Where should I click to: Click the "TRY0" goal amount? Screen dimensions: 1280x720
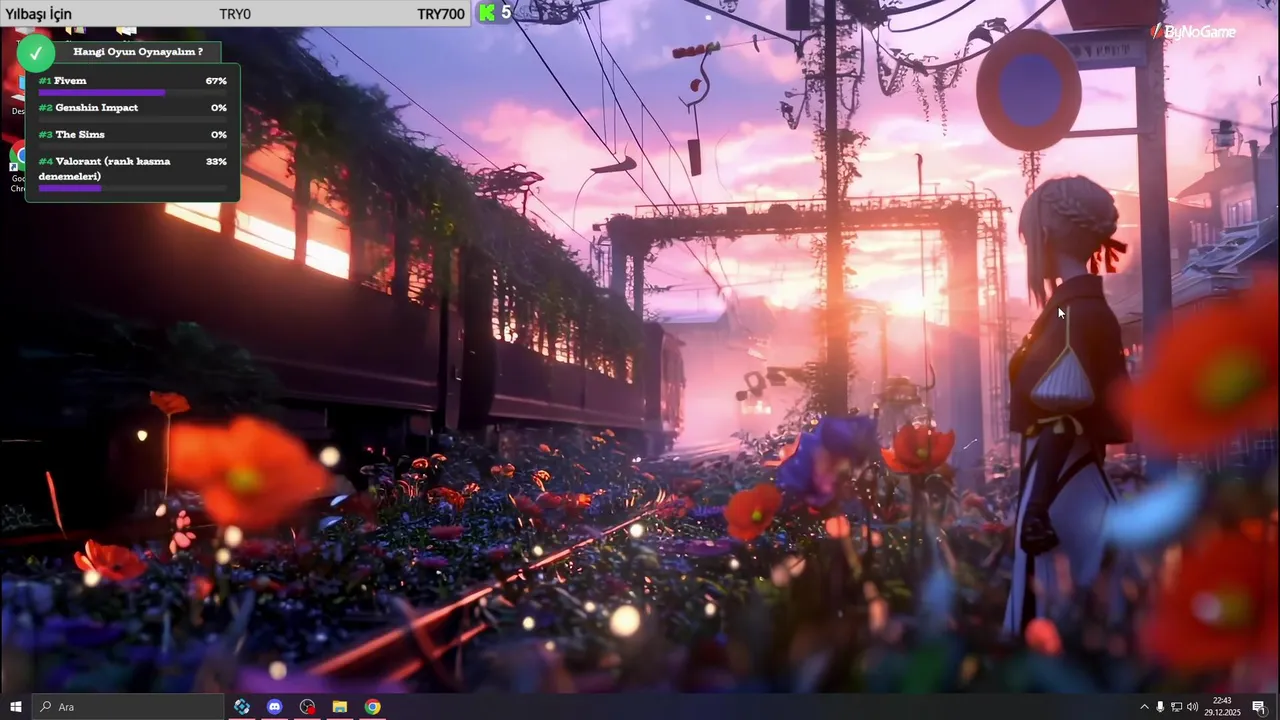[x=235, y=14]
